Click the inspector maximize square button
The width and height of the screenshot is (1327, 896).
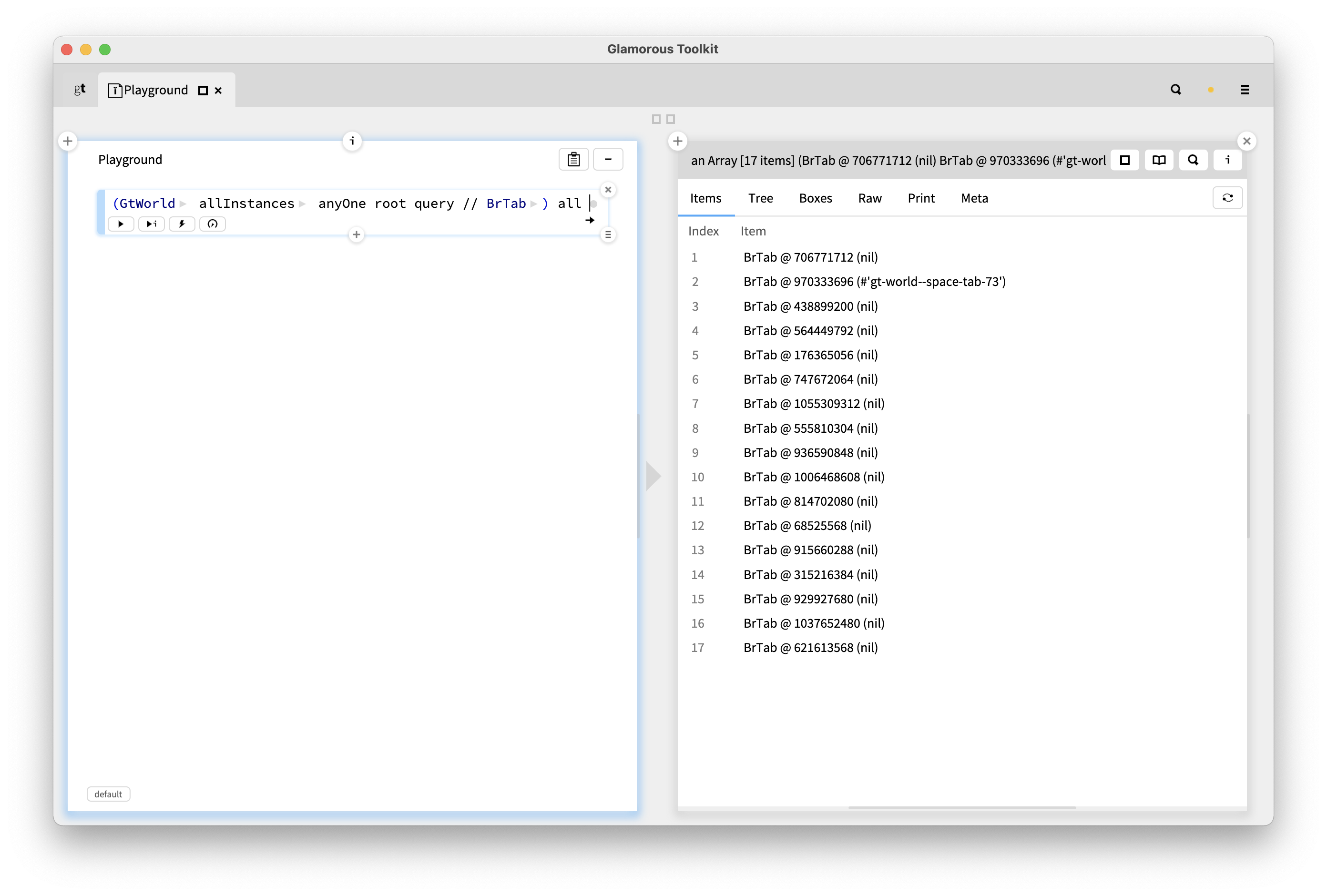coord(1124,160)
